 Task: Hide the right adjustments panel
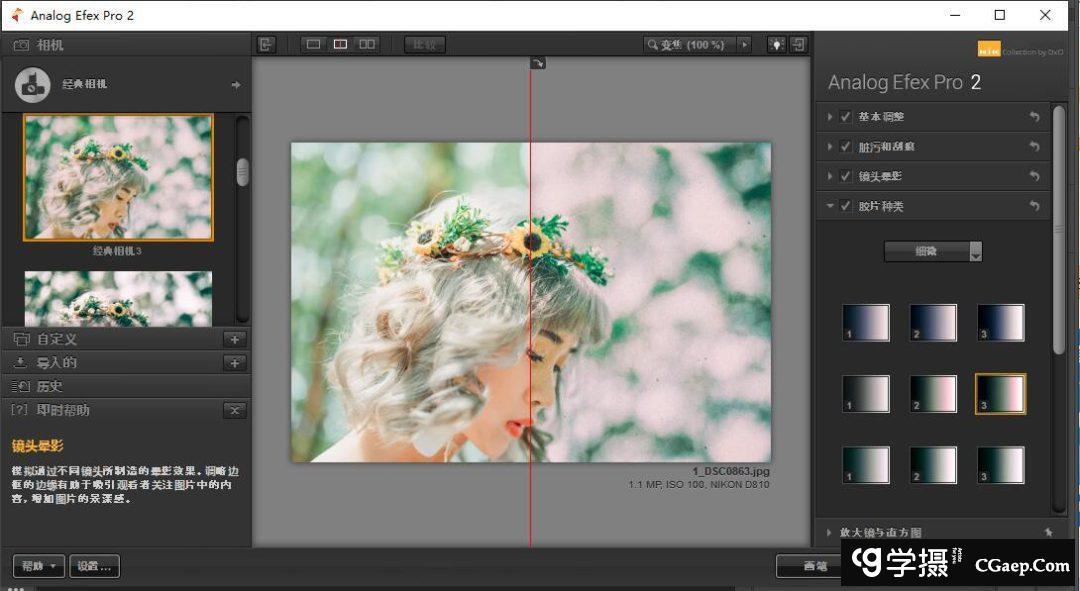(799, 45)
